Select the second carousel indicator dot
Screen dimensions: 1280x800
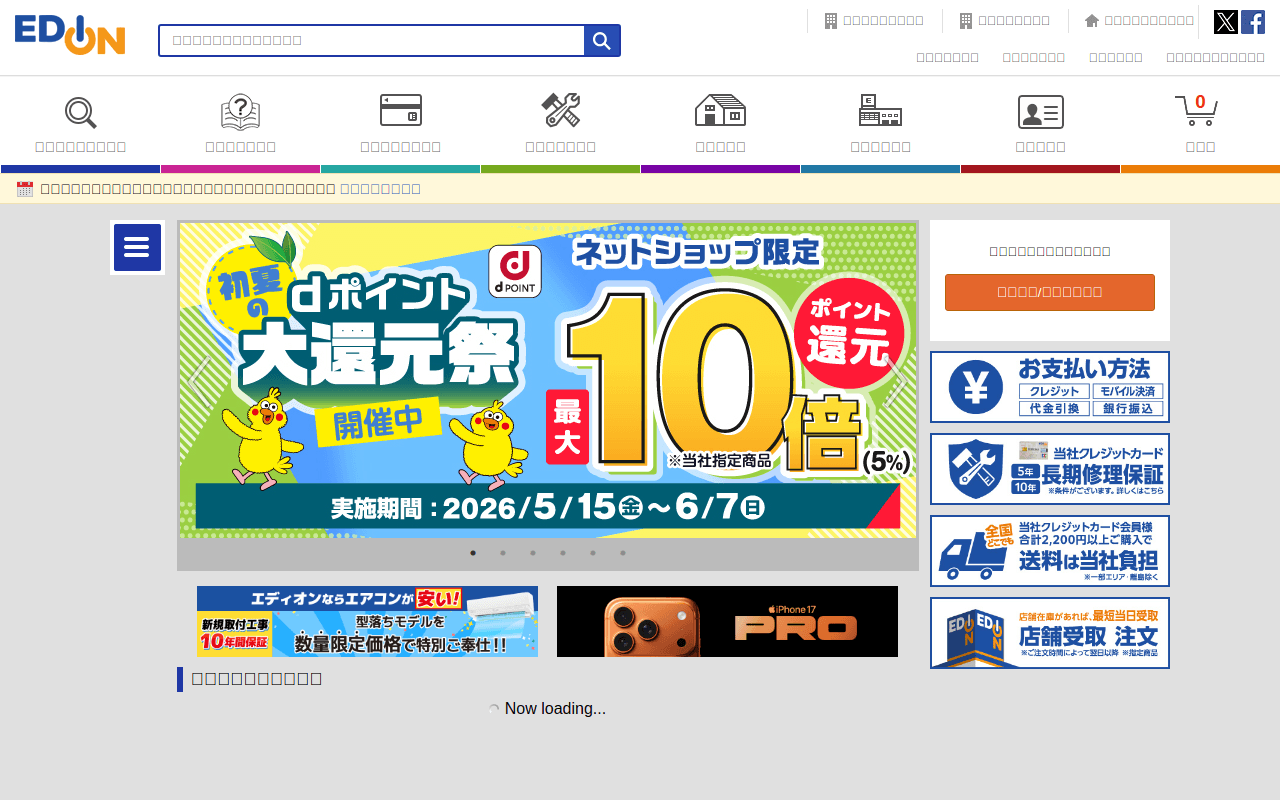pyautogui.click(x=503, y=553)
